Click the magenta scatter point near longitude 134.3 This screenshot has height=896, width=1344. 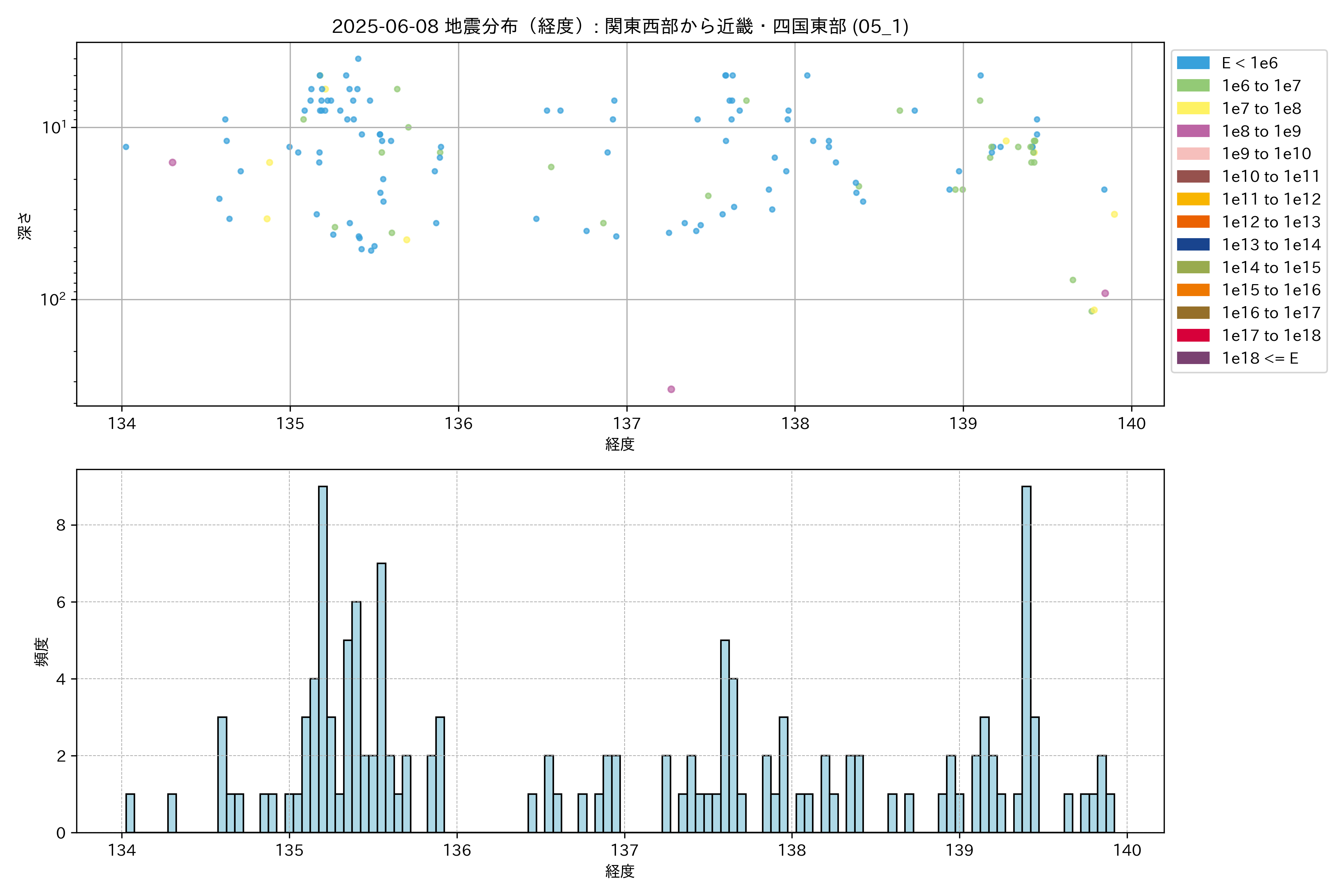172,162
